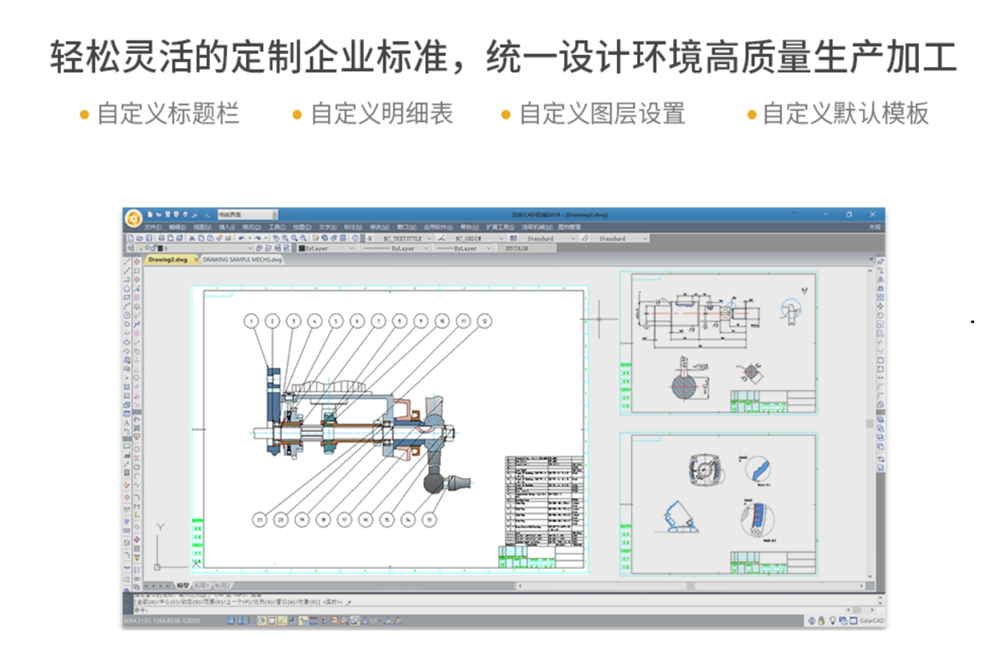The image size is (1000, 666).
Task: Click the 自定义标题栏 caption text
Action: [x=168, y=114]
